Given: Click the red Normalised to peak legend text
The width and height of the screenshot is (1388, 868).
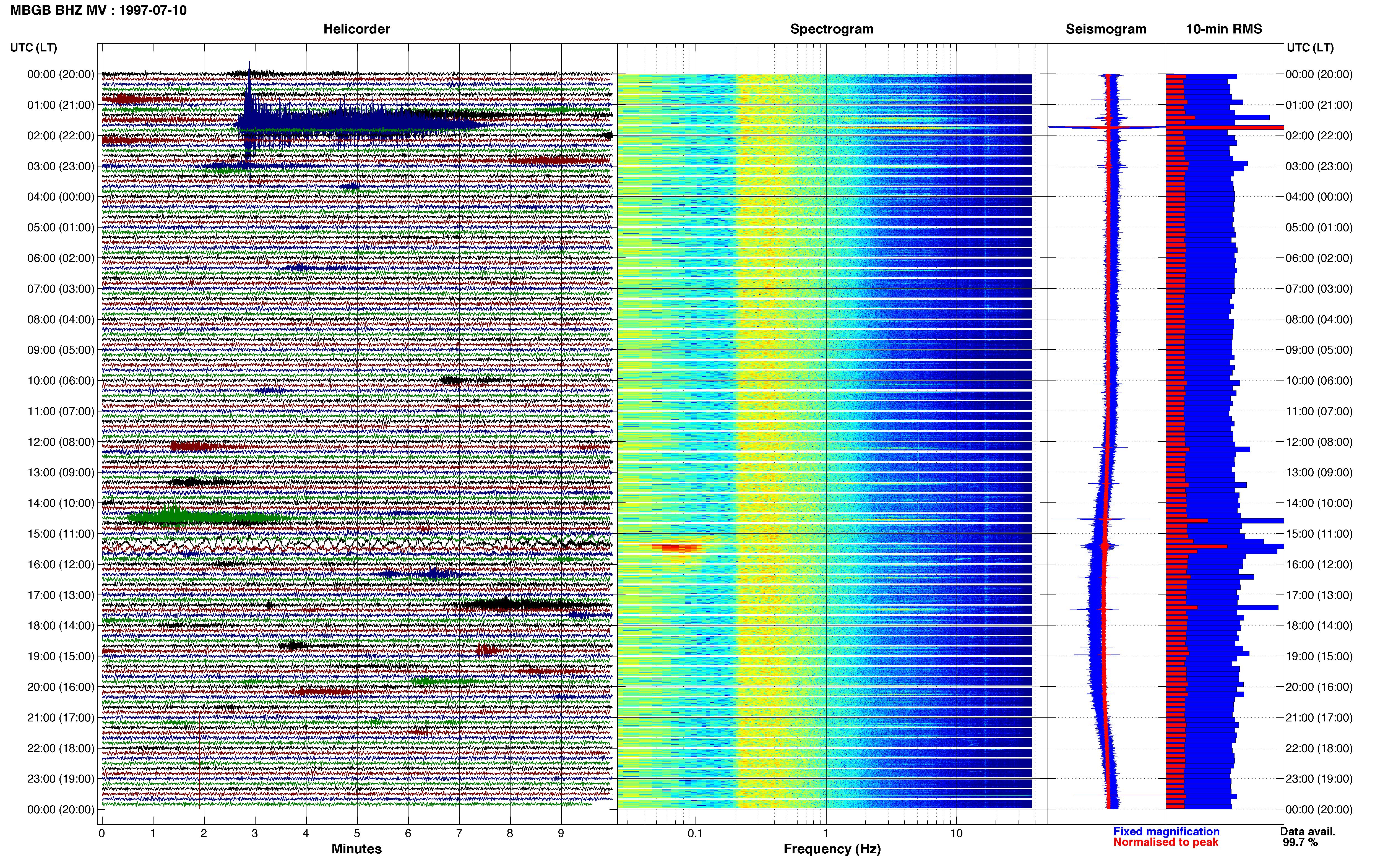Looking at the screenshot, I should click(x=1165, y=843).
